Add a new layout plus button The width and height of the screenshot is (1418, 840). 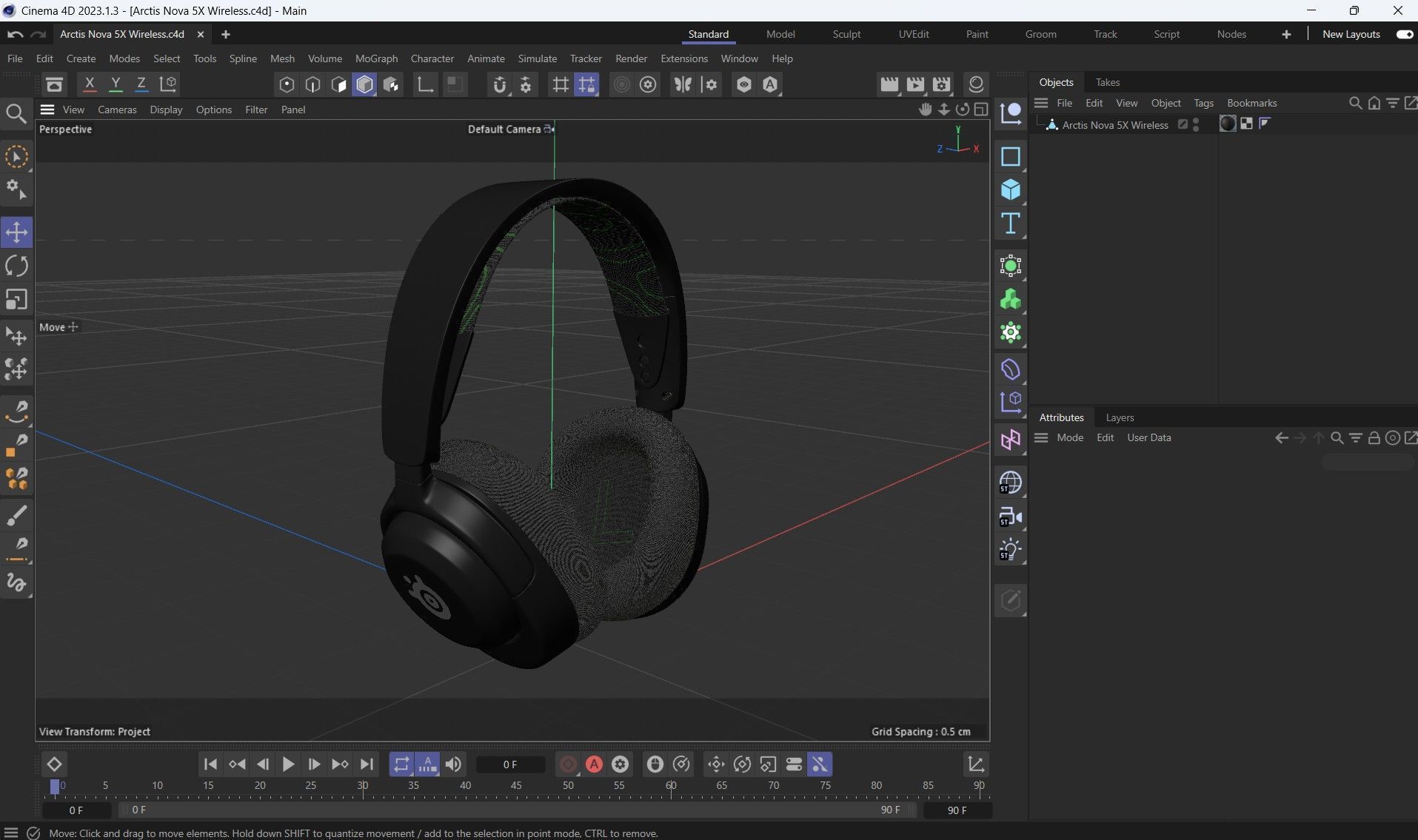[1286, 34]
